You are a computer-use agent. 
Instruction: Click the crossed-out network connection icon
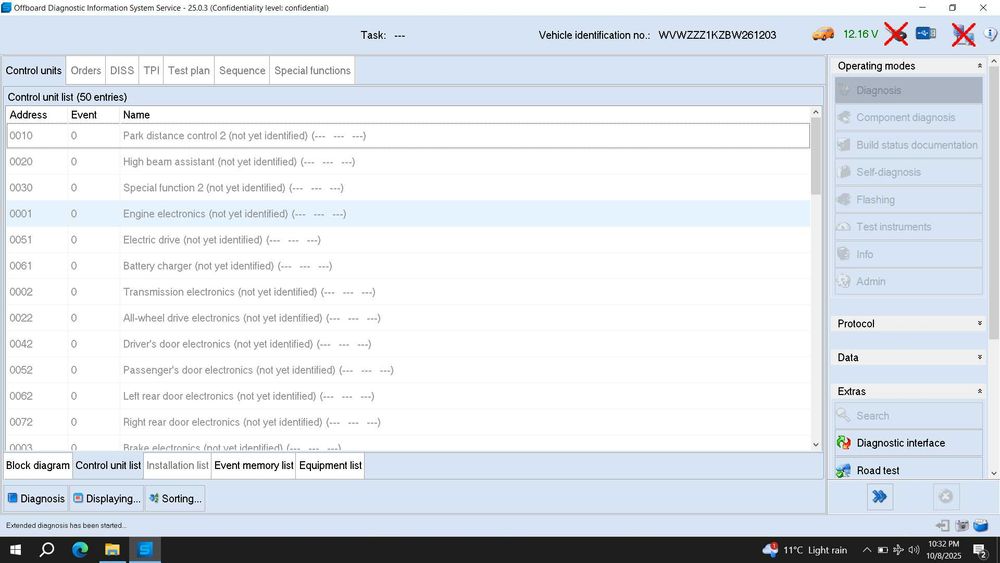[x=963, y=34]
